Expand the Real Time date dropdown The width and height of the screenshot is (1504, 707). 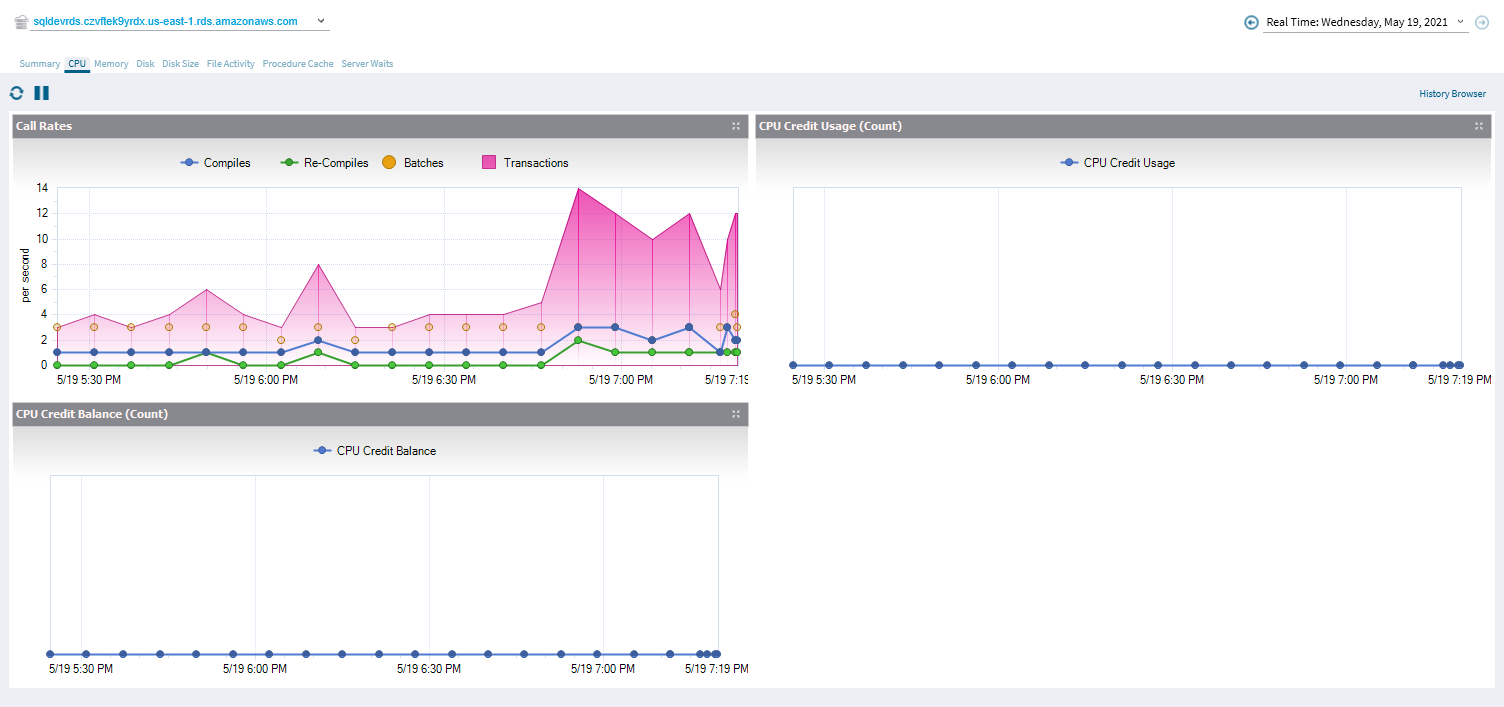coord(1460,22)
